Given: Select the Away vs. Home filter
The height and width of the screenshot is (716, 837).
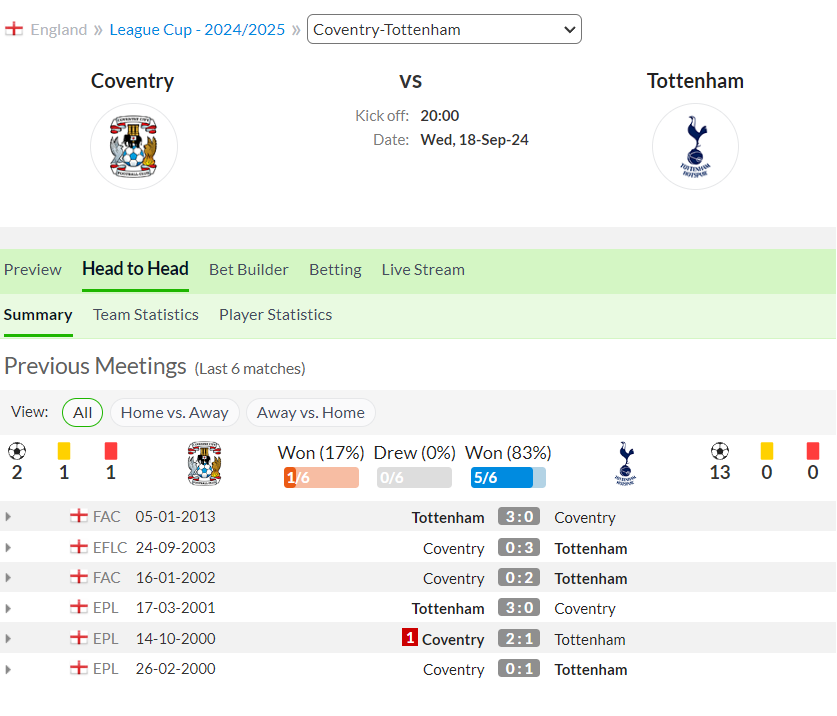Looking at the screenshot, I should point(311,413).
